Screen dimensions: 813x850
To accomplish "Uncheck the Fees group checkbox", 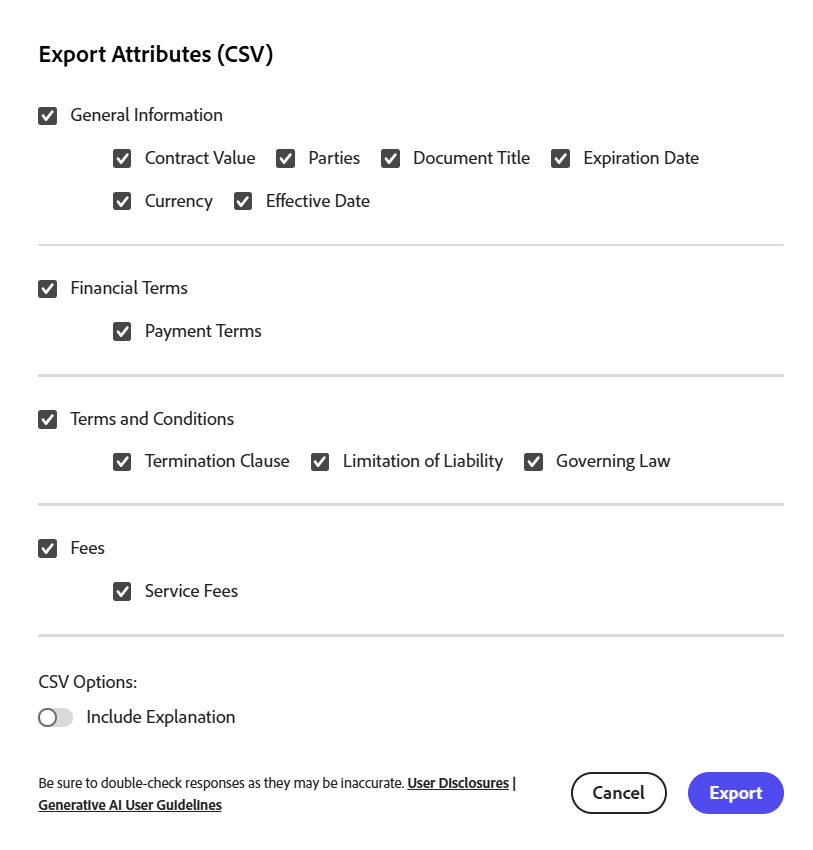I will (x=48, y=549).
